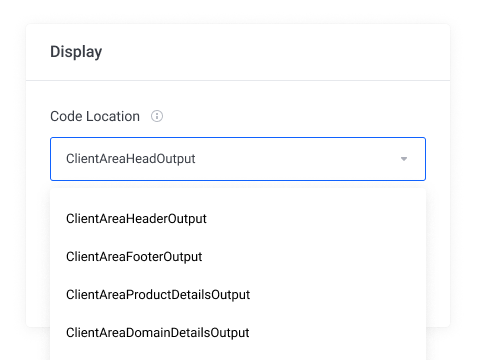
Task: Toggle the Code Location dropdown arrow
Action: click(x=404, y=159)
